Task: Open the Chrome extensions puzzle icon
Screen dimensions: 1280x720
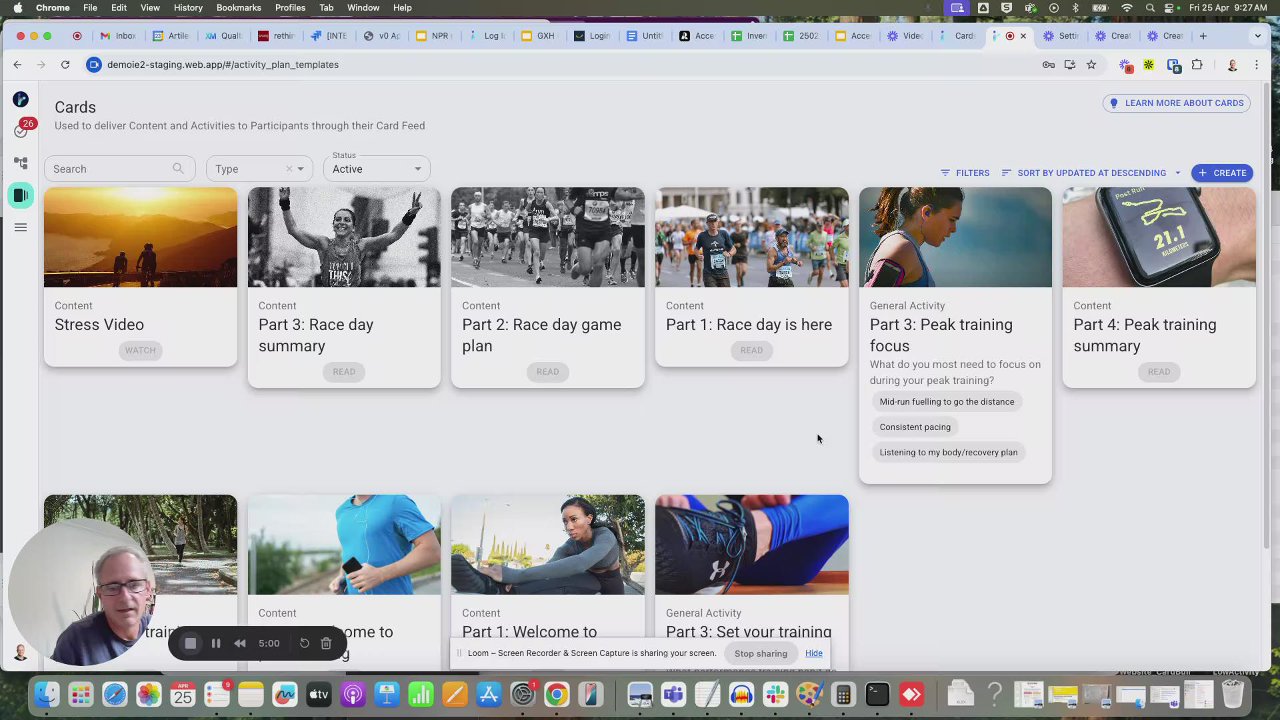Action: 1197,65
